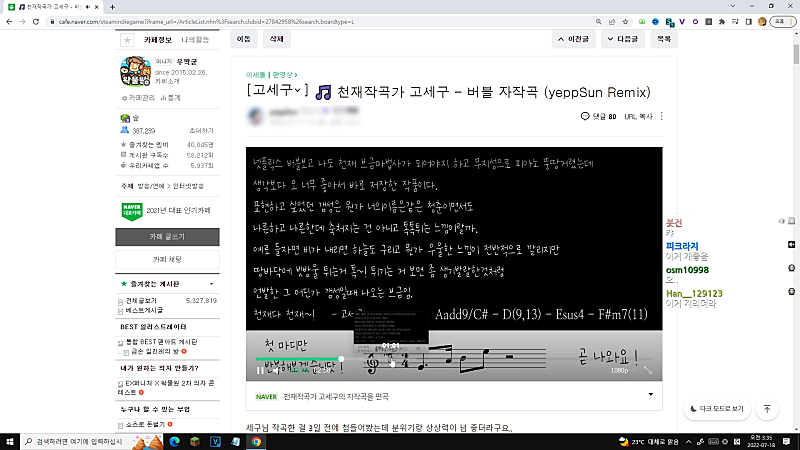800x450 pixels.
Task: Click the 다음글 (next post) button
Action: pyautogui.click(x=622, y=39)
